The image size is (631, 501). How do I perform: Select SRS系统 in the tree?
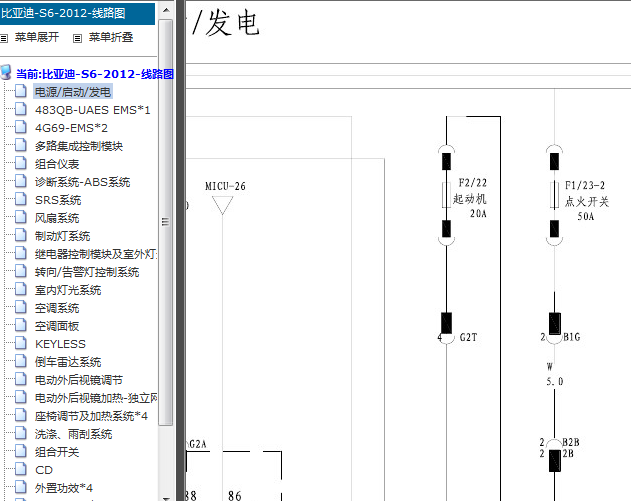[58, 200]
